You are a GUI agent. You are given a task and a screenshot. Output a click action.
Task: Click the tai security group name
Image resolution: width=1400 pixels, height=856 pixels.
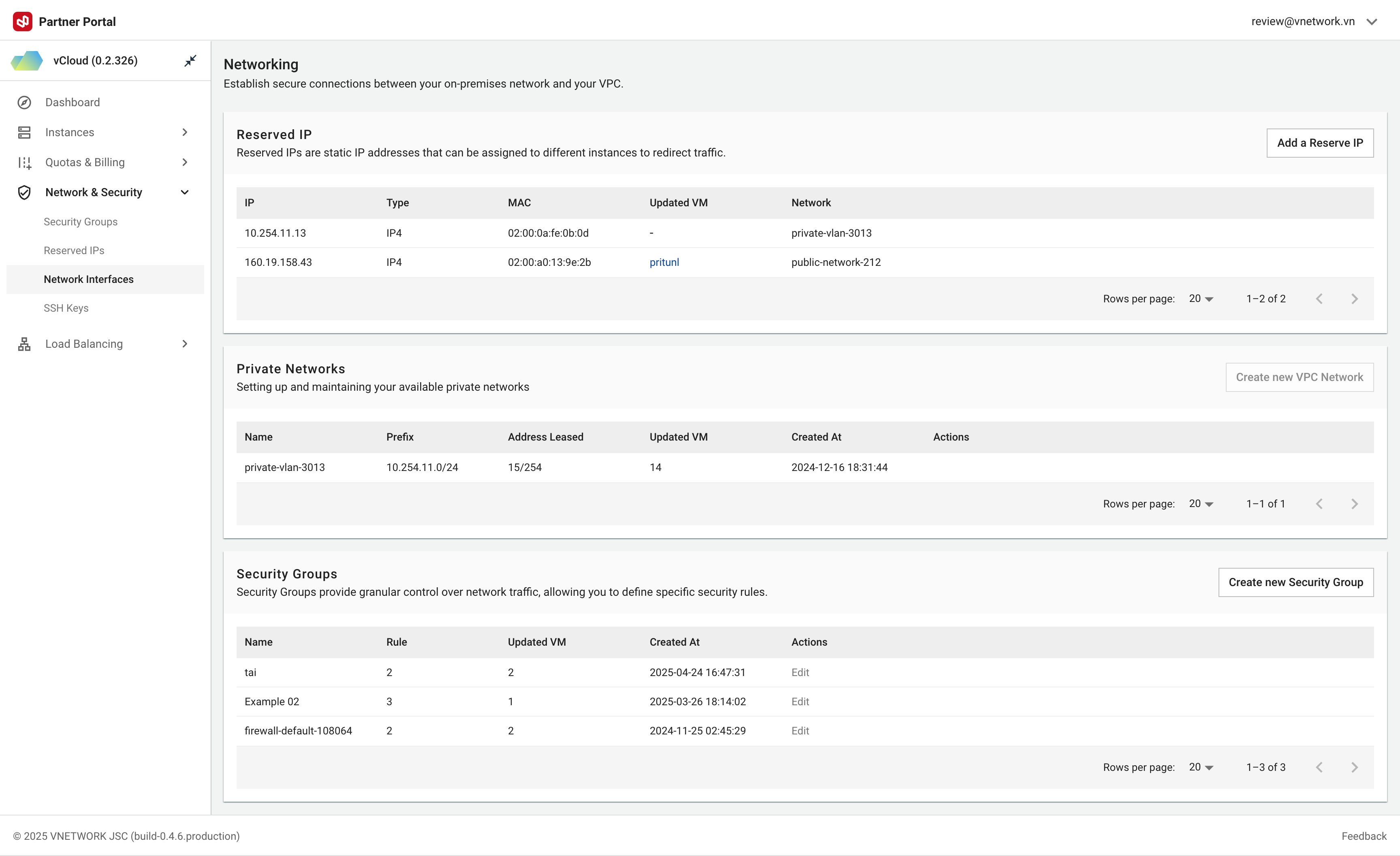251,673
